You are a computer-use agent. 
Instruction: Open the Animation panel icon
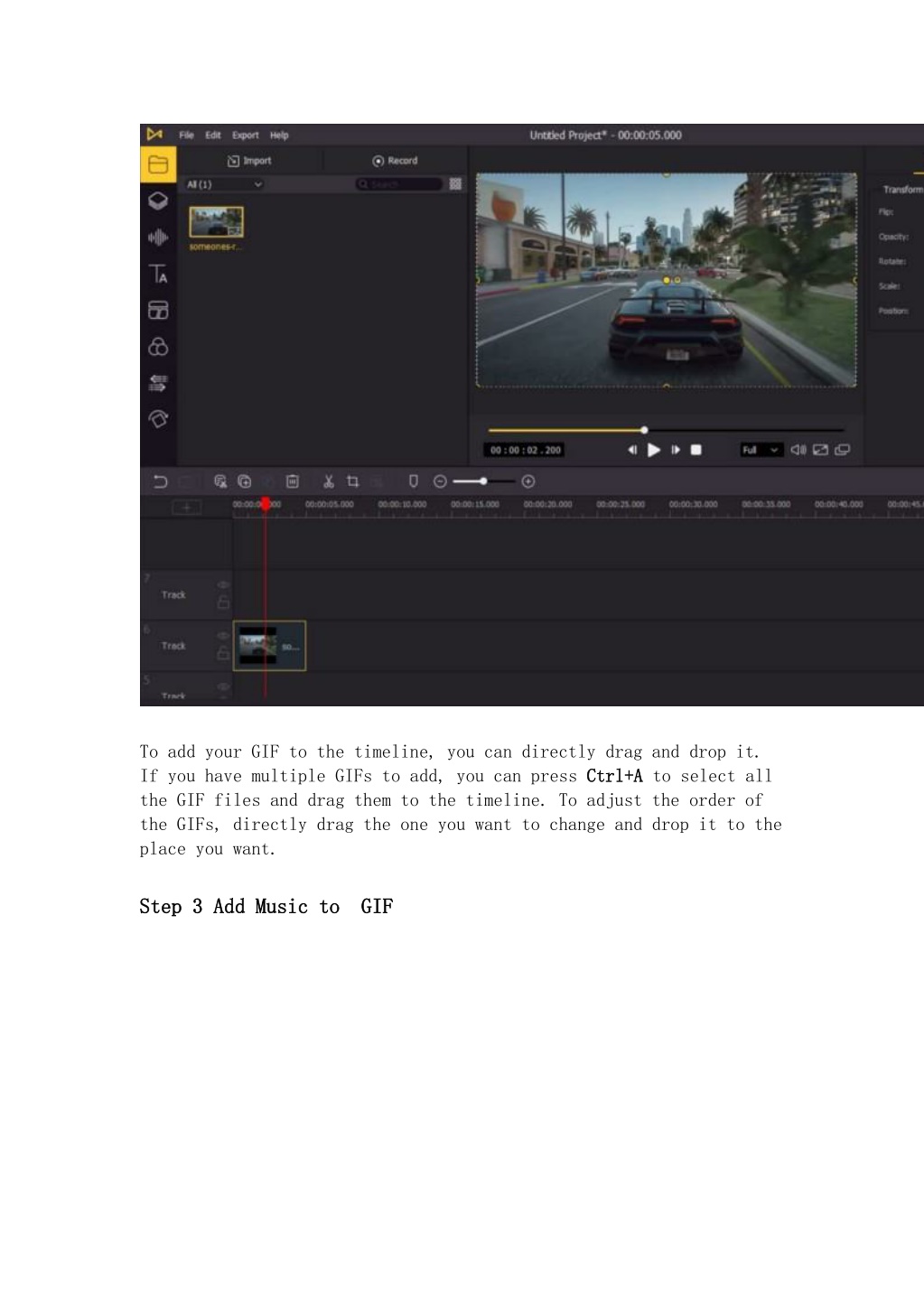158,419
